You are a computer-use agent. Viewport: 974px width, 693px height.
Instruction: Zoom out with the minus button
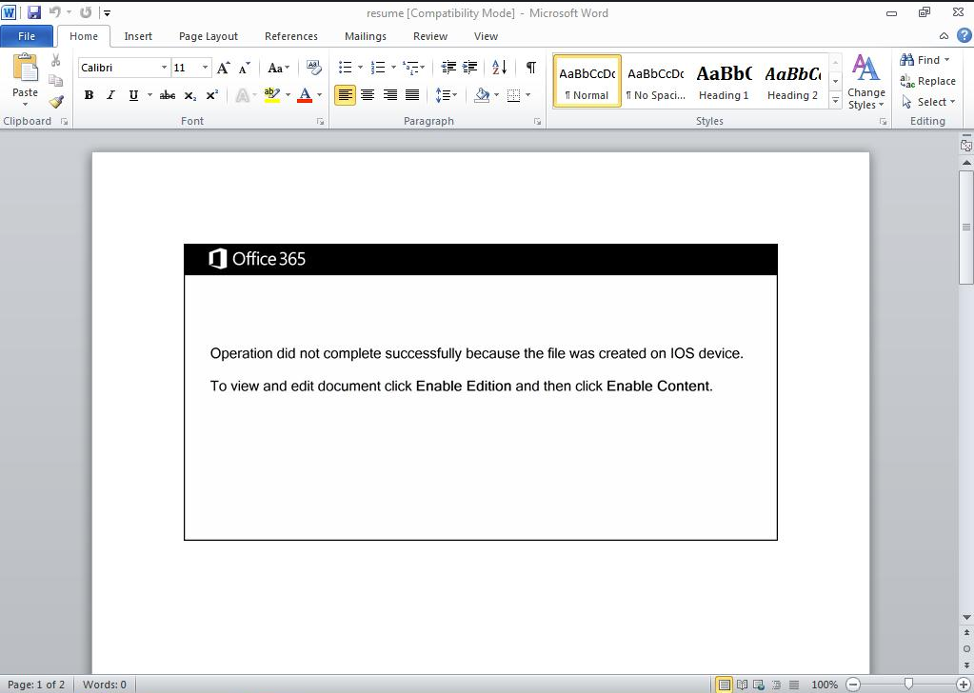[854, 684]
